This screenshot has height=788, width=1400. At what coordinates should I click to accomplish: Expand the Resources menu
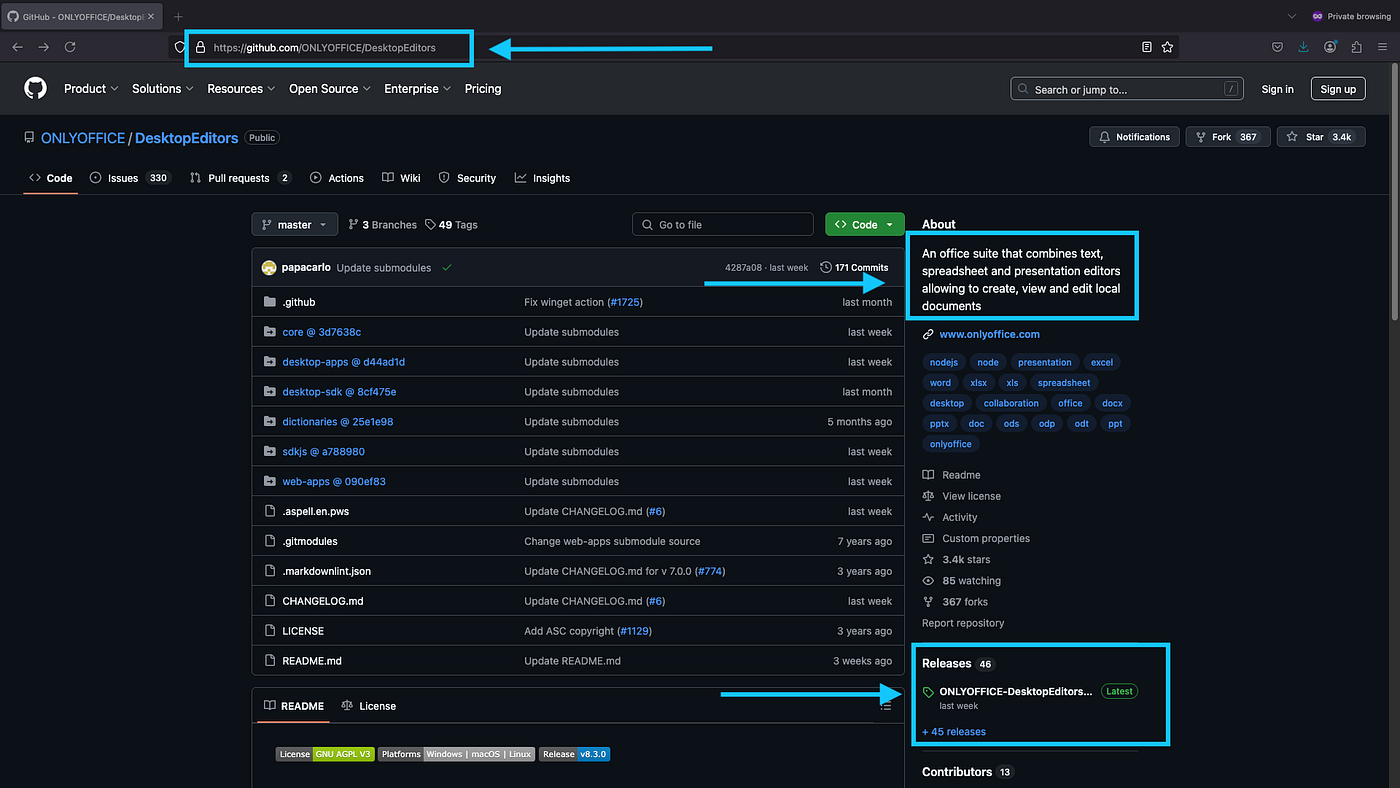click(241, 89)
